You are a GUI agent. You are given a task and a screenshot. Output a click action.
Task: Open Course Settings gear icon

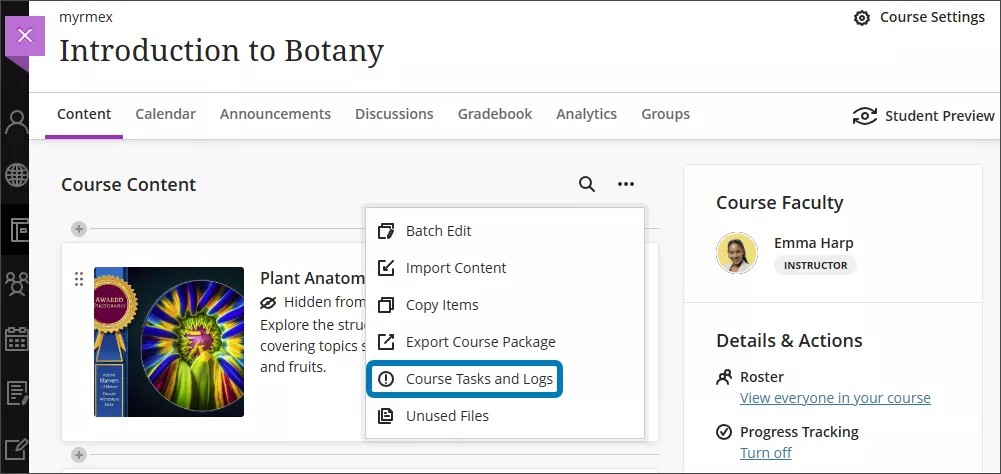click(x=861, y=18)
